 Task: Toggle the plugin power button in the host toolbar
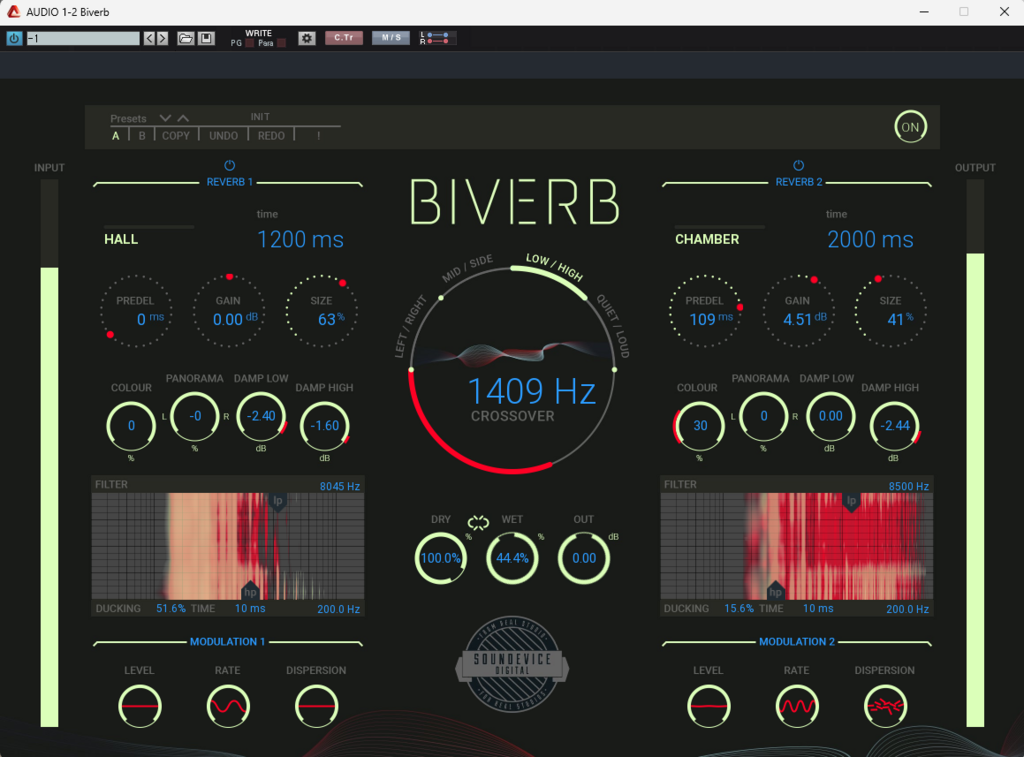[14, 39]
